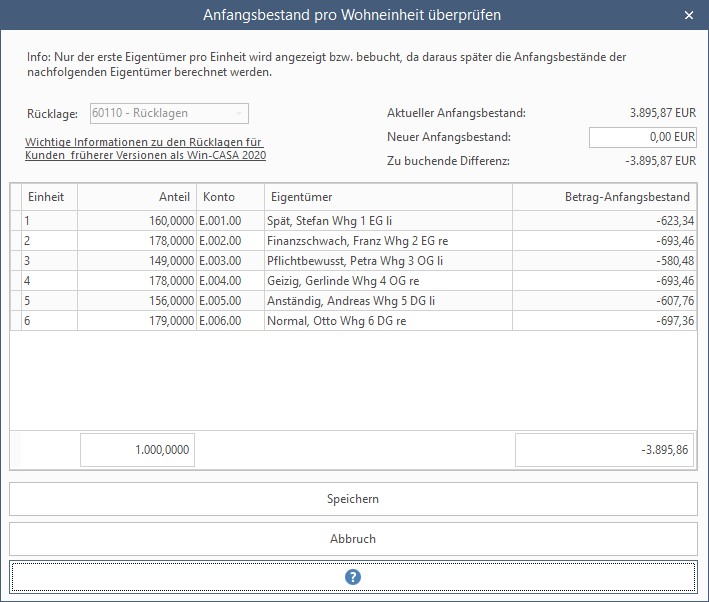Click account E.006.00 for Normal, Otto

tap(229, 321)
